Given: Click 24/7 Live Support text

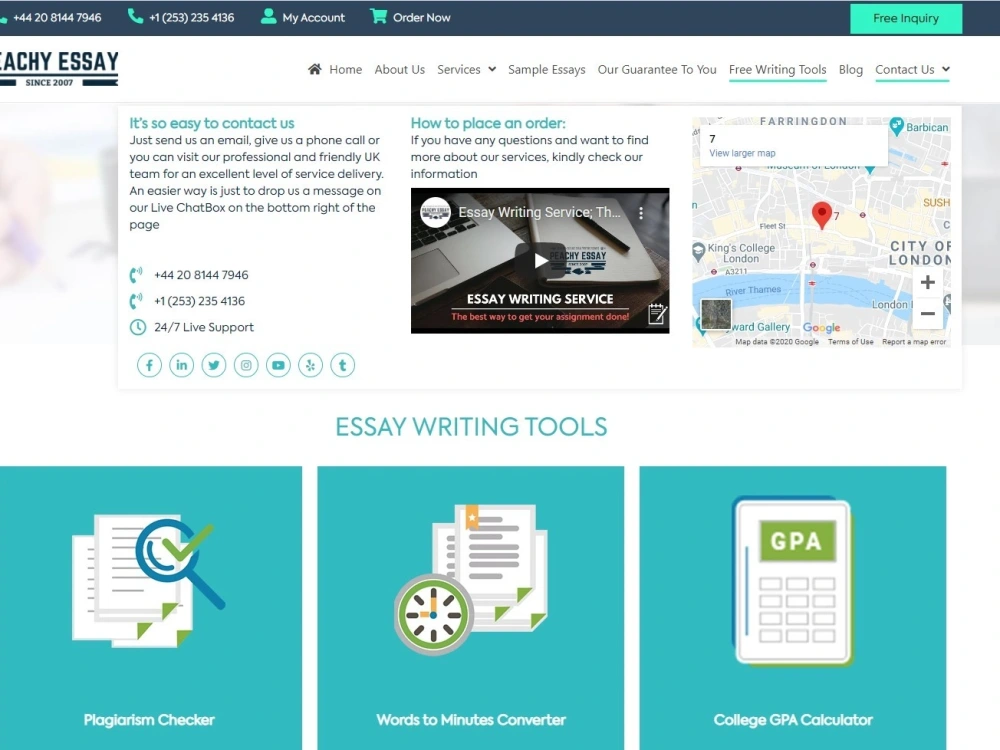Looking at the screenshot, I should pos(204,327).
